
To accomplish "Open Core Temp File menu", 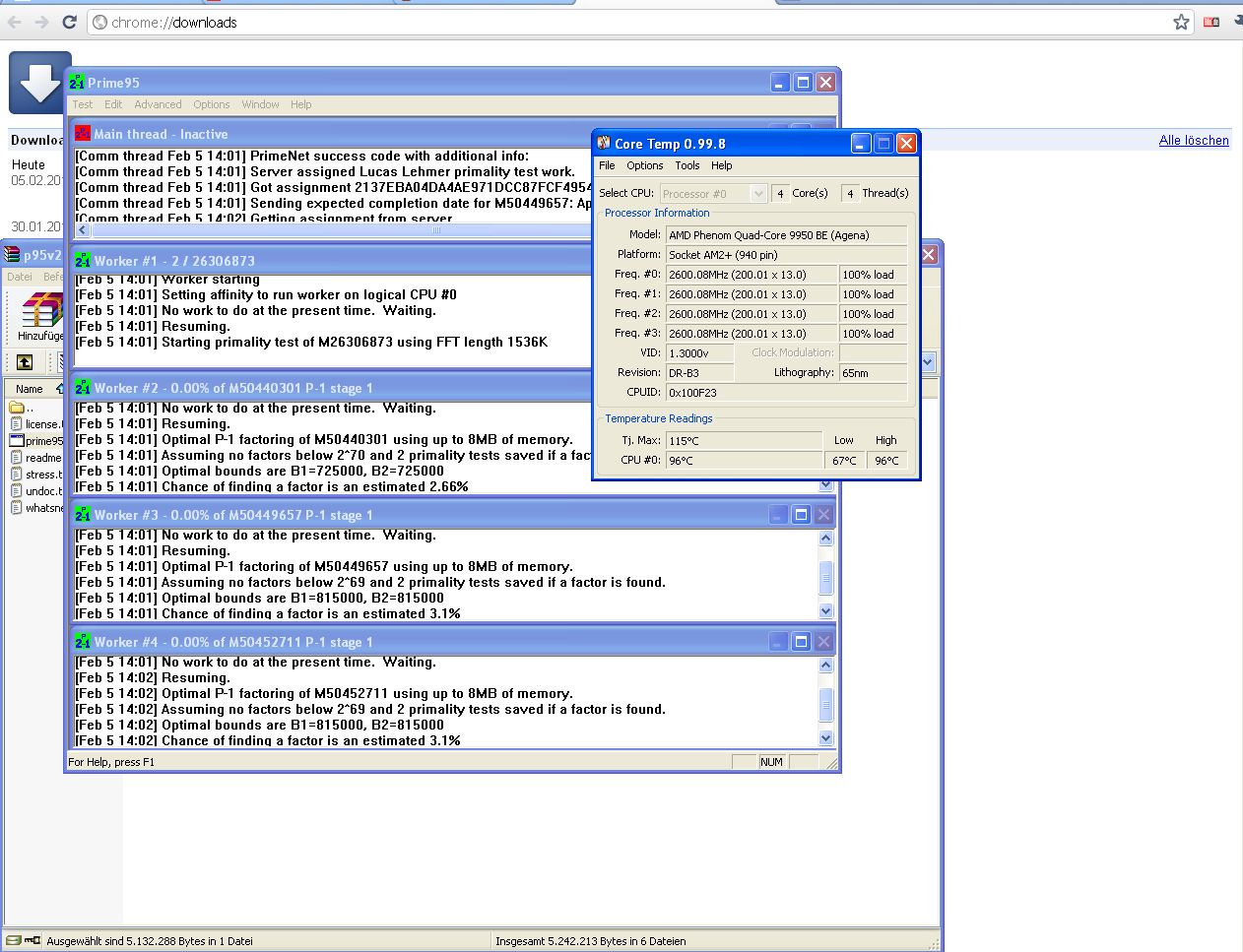I will coord(607,165).
